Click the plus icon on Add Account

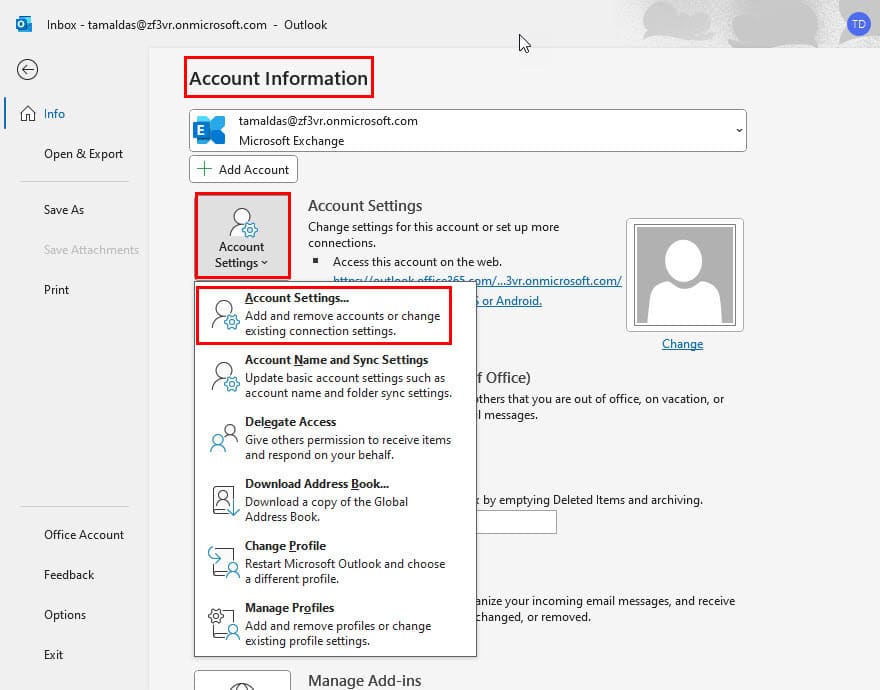point(204,169)
